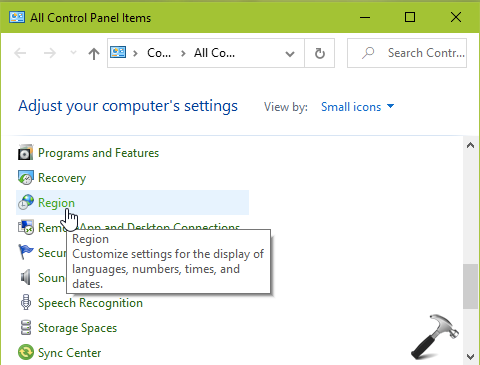Screen dimensions: 480x365
Task: Open the Recovery link
Action: [62, 178]
